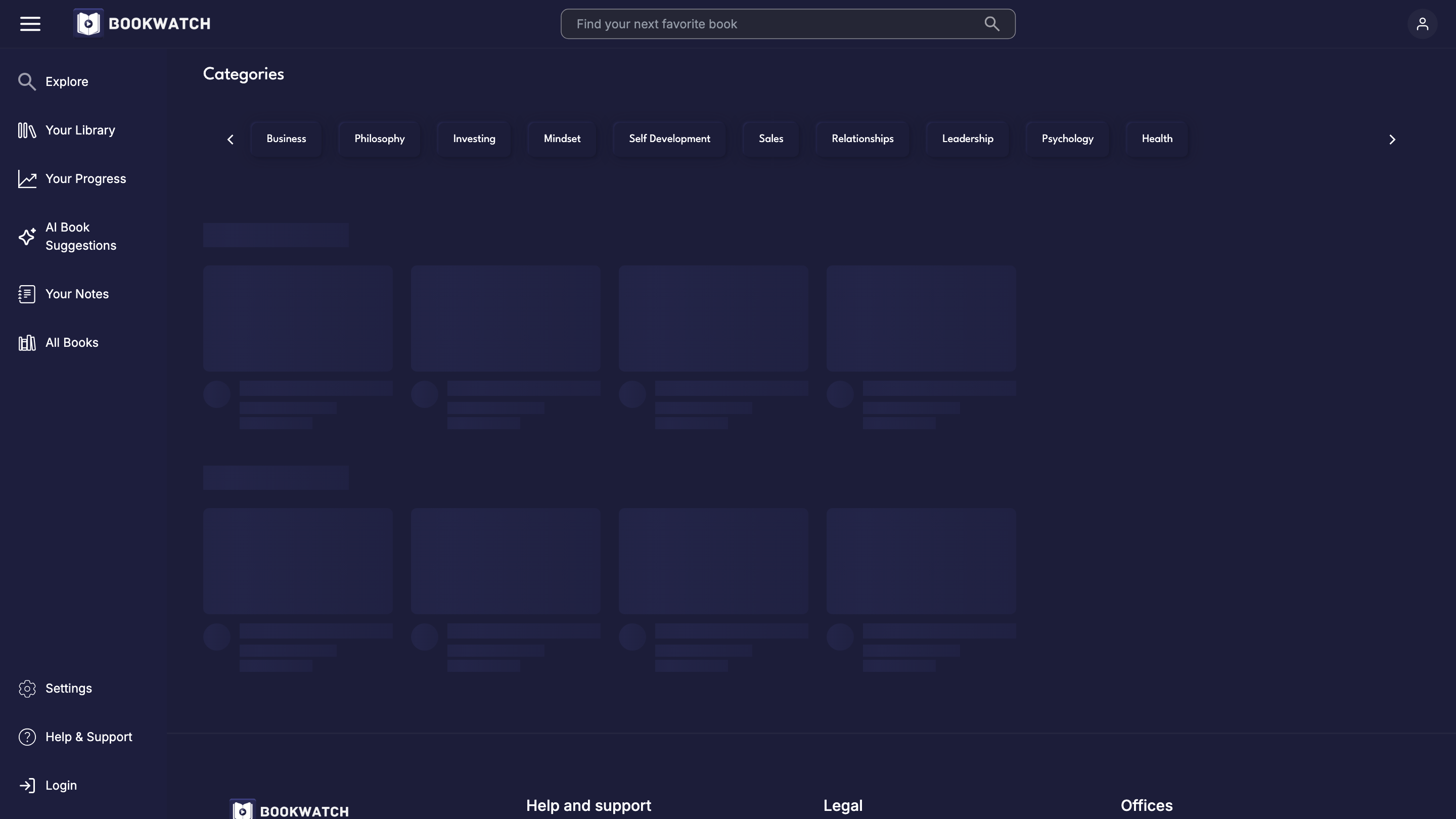Open AI Book Suggestions
The width and height of the screenshot is (1456, 819).
pos(80,236)
